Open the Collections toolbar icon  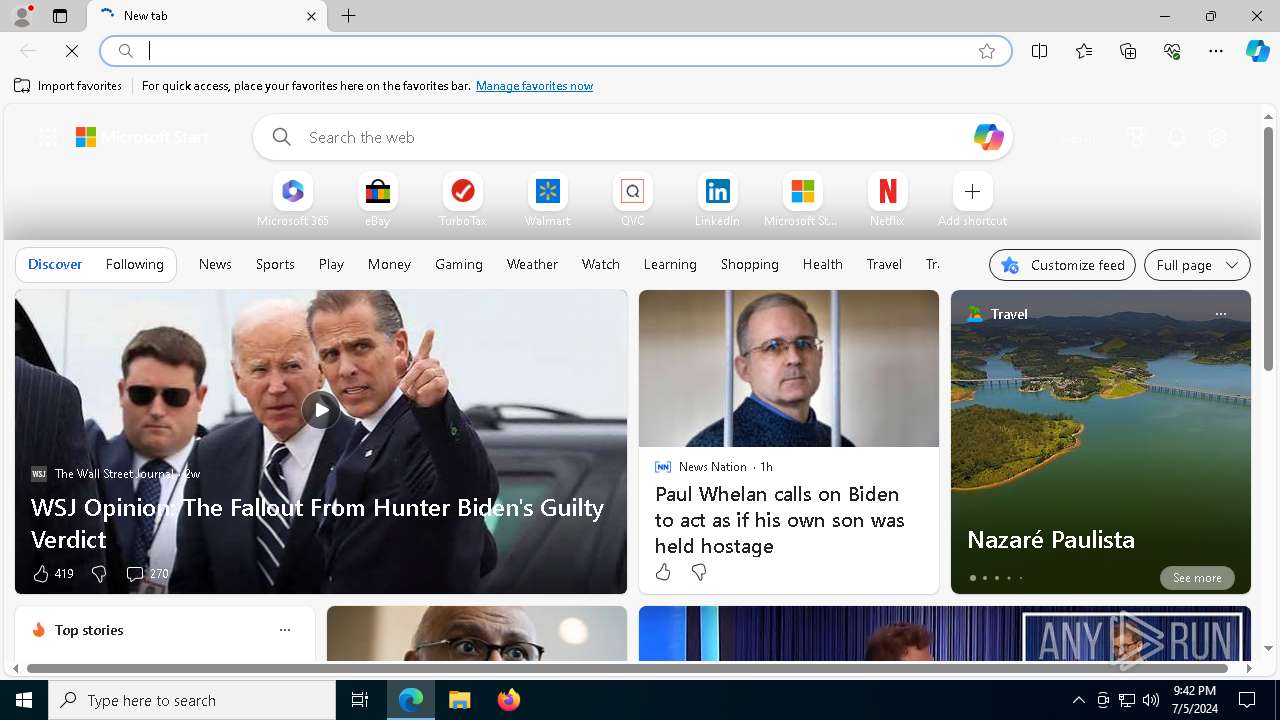click(x=1128, y=51)
